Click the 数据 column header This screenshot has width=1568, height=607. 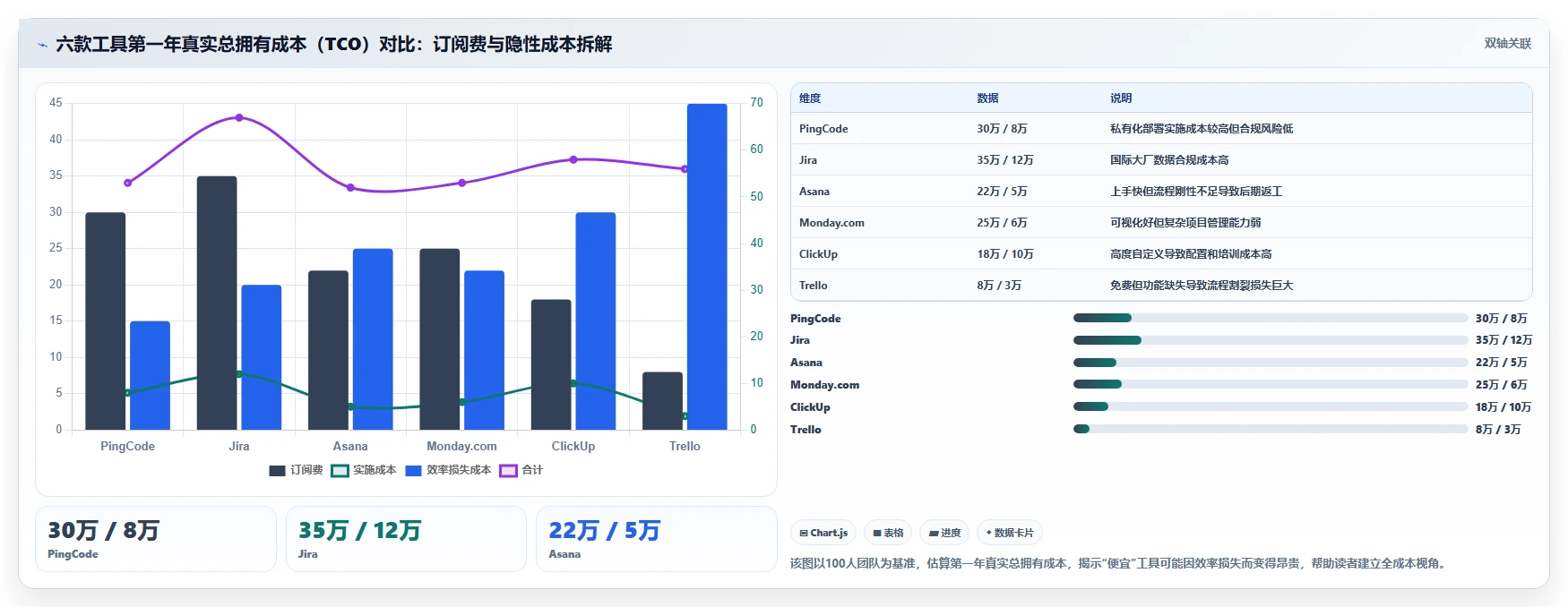tap(987, 98)
